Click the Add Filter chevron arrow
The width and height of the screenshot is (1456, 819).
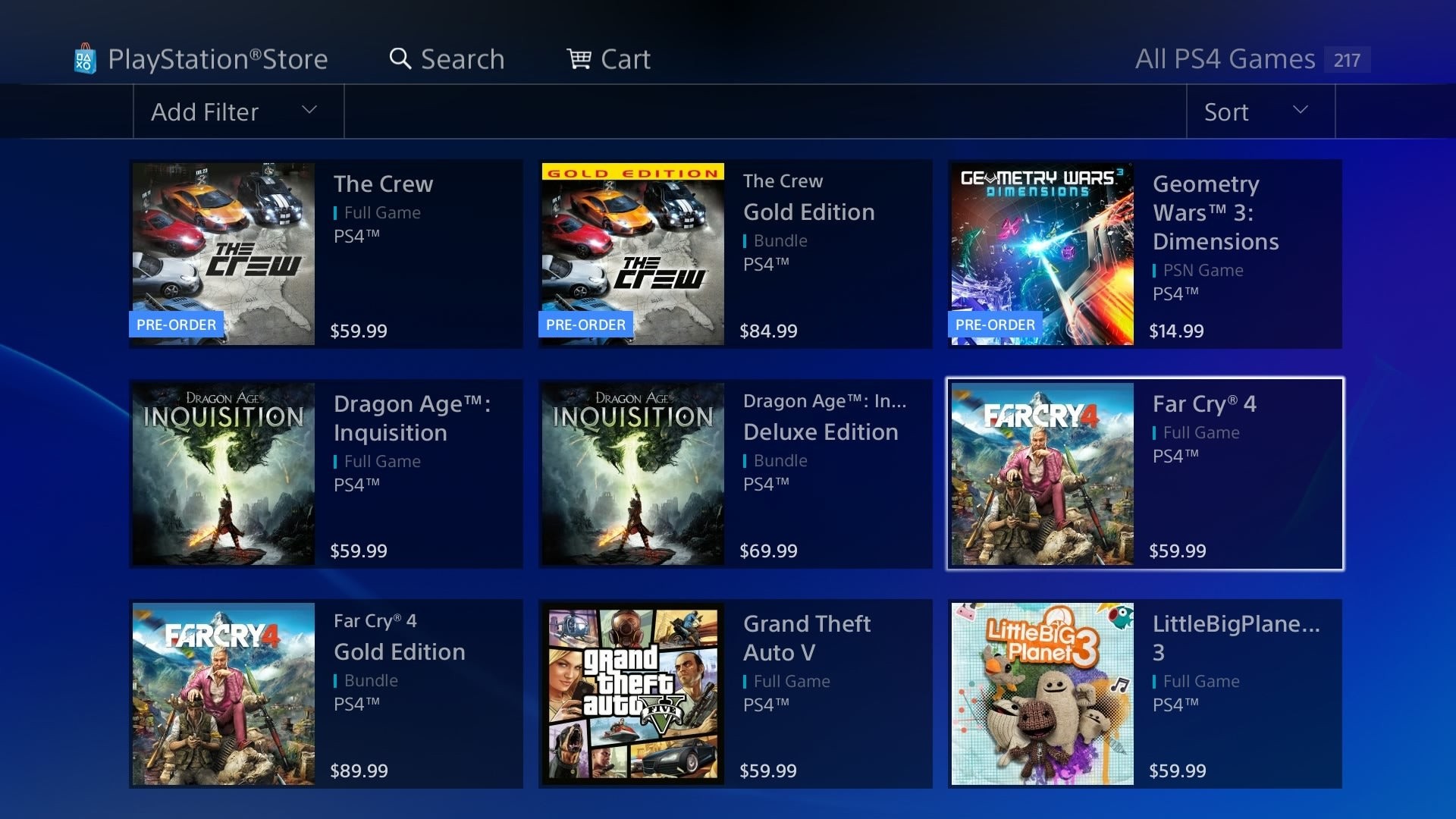coord(309,109)
